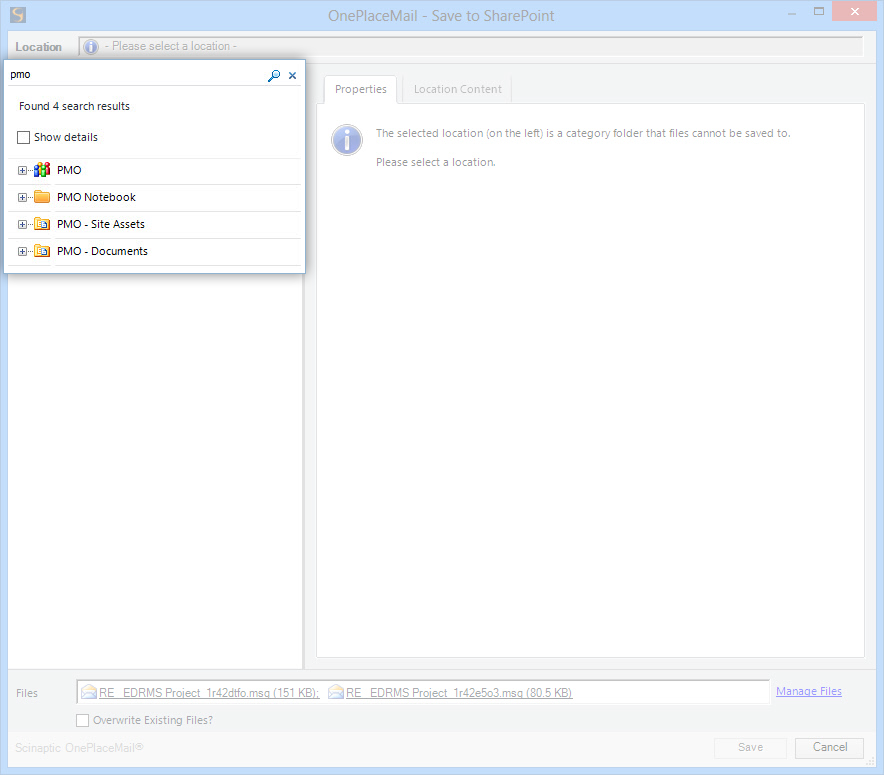Screen dimensions: 884x775
Task: Click the Location info icon
Action: [x=91, y=46]
